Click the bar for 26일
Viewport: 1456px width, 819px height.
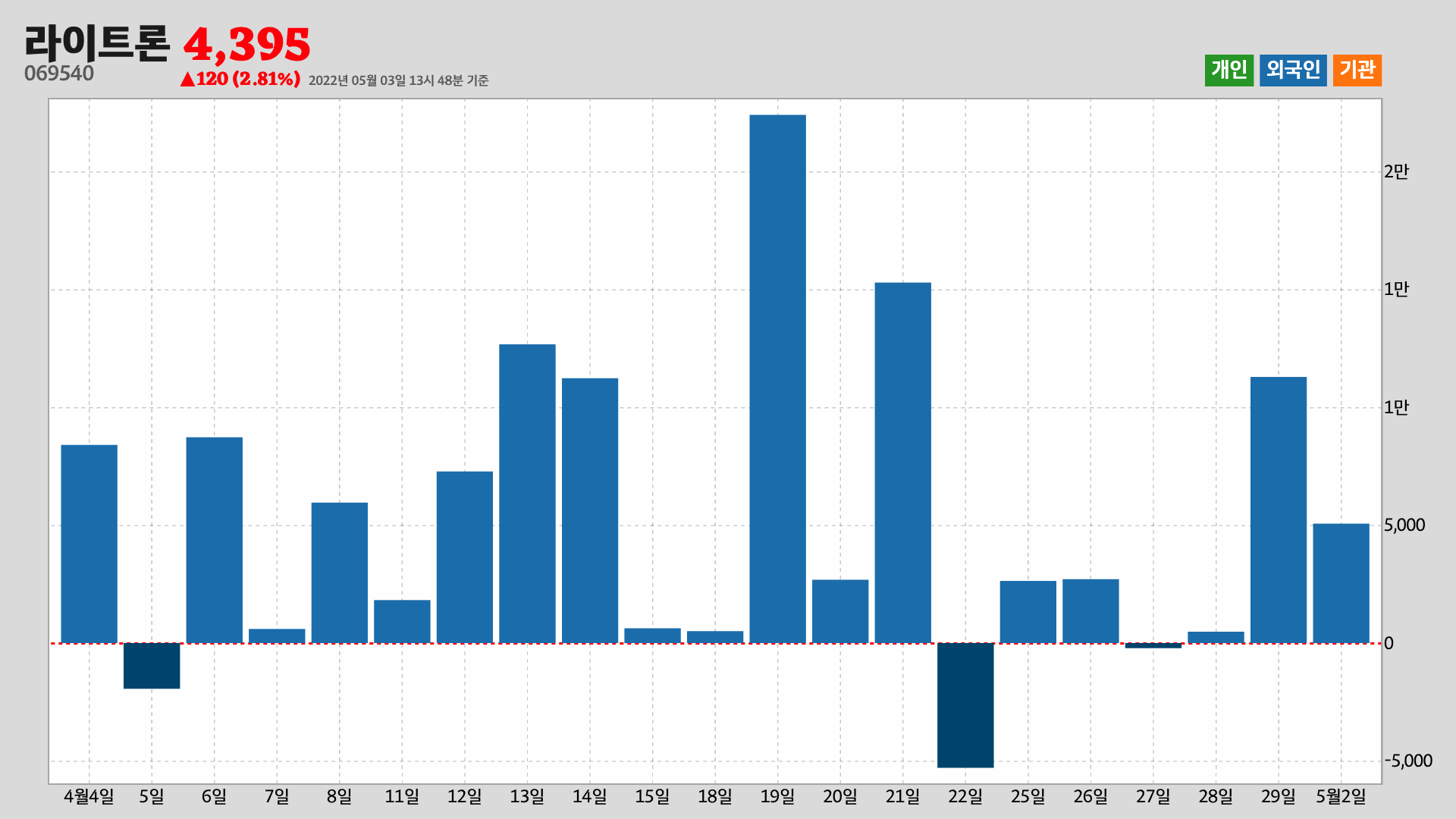coord(1090,611)
